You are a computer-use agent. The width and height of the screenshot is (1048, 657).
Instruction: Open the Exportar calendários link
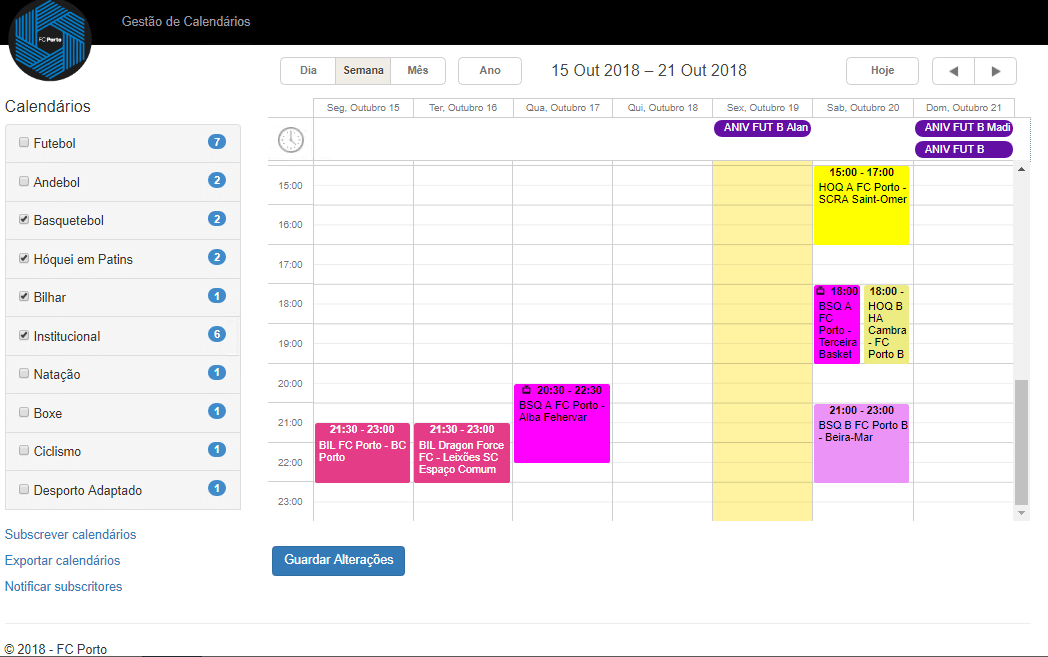(61, 560)
